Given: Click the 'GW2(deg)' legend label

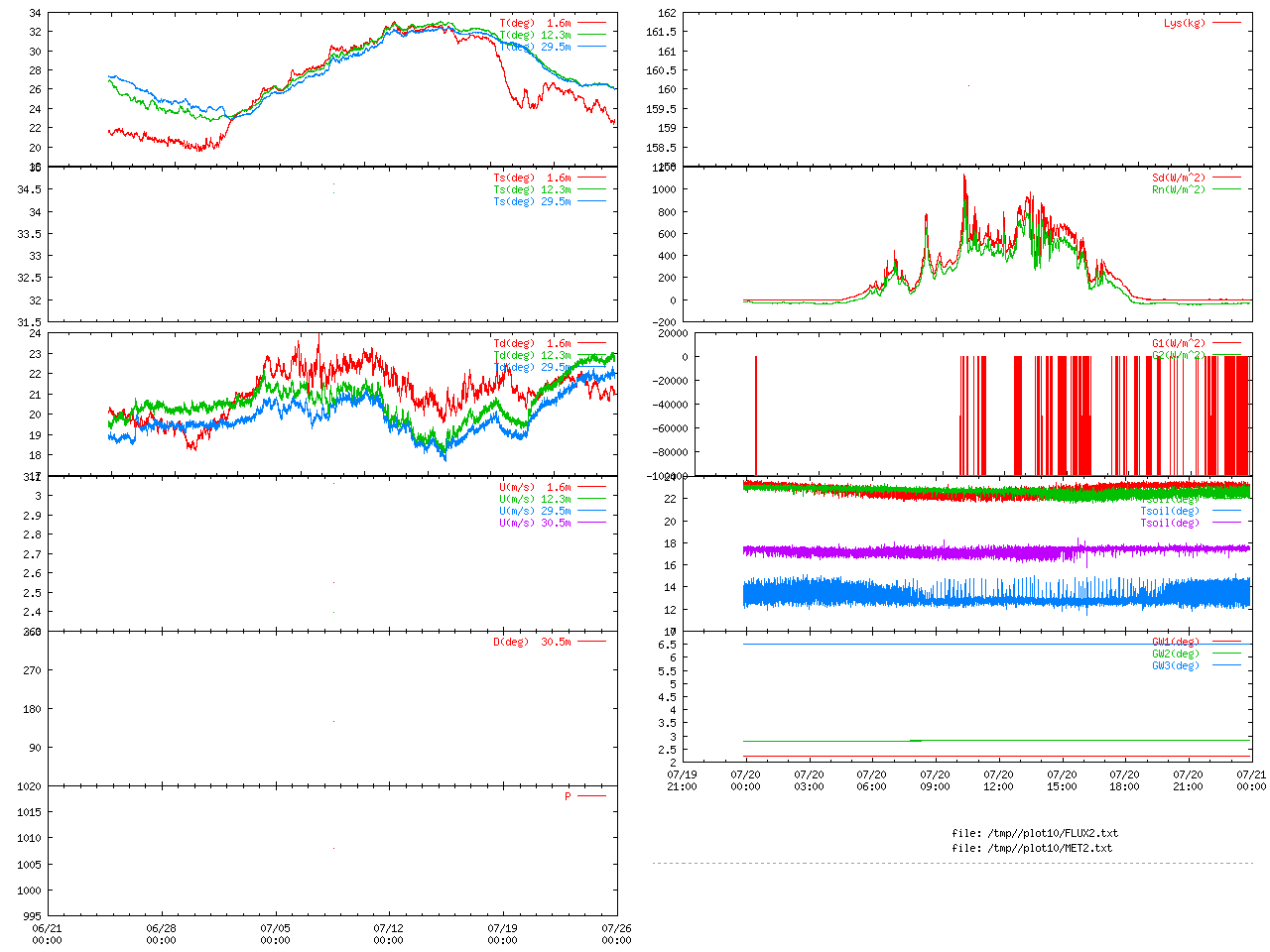Looking at the screenshot, I should pyautogui.click(x=1176, y=654).
